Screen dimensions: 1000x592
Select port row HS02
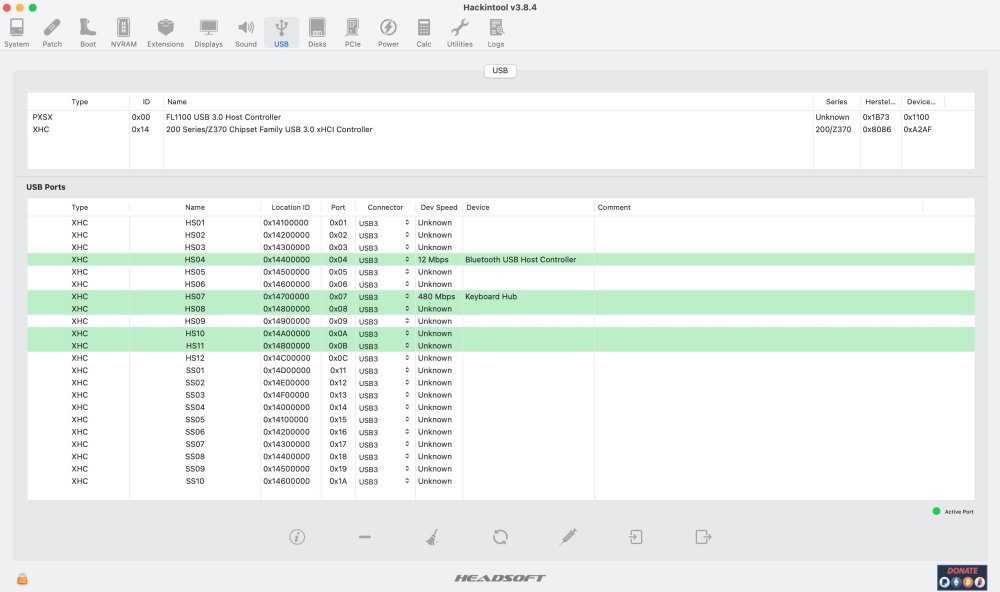501,235
